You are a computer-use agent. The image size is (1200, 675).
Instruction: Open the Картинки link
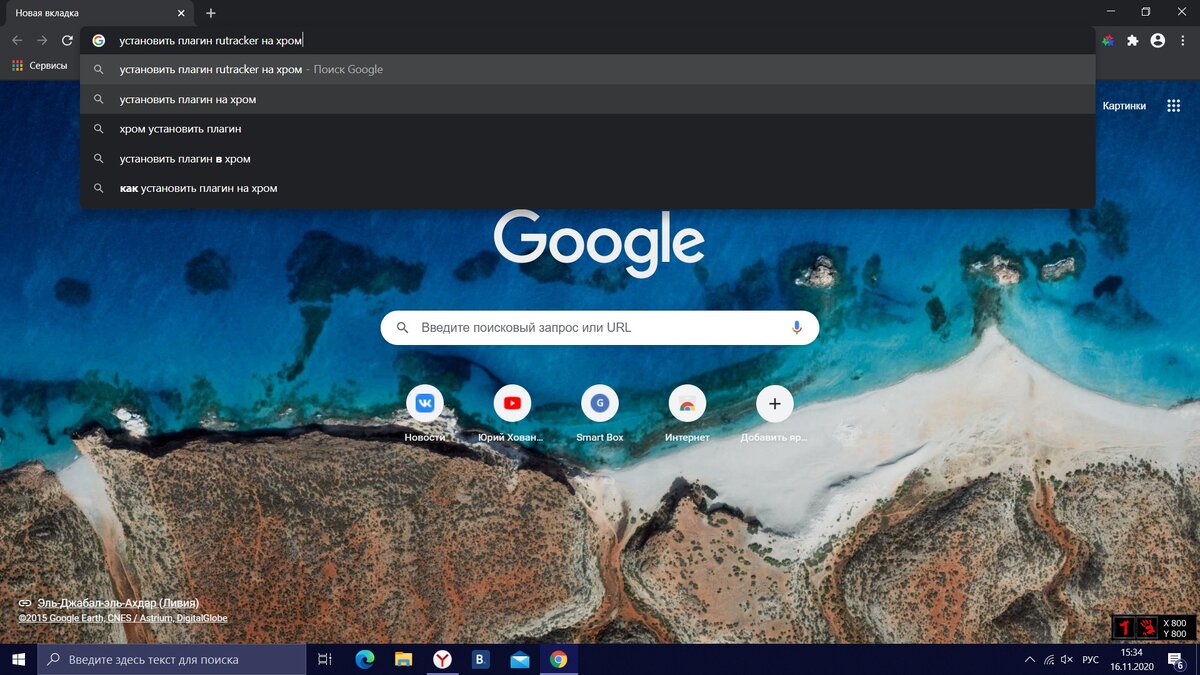tap(1124, 106)
